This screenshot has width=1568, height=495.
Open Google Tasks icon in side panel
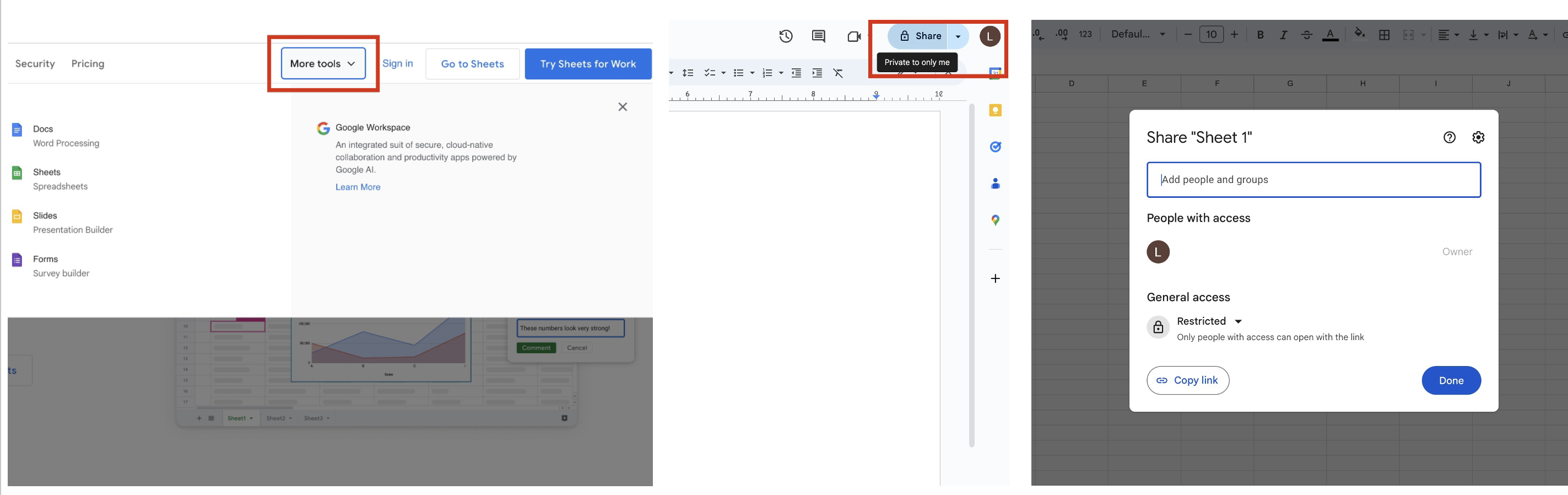pyautogui.click(x=996, y=147)
